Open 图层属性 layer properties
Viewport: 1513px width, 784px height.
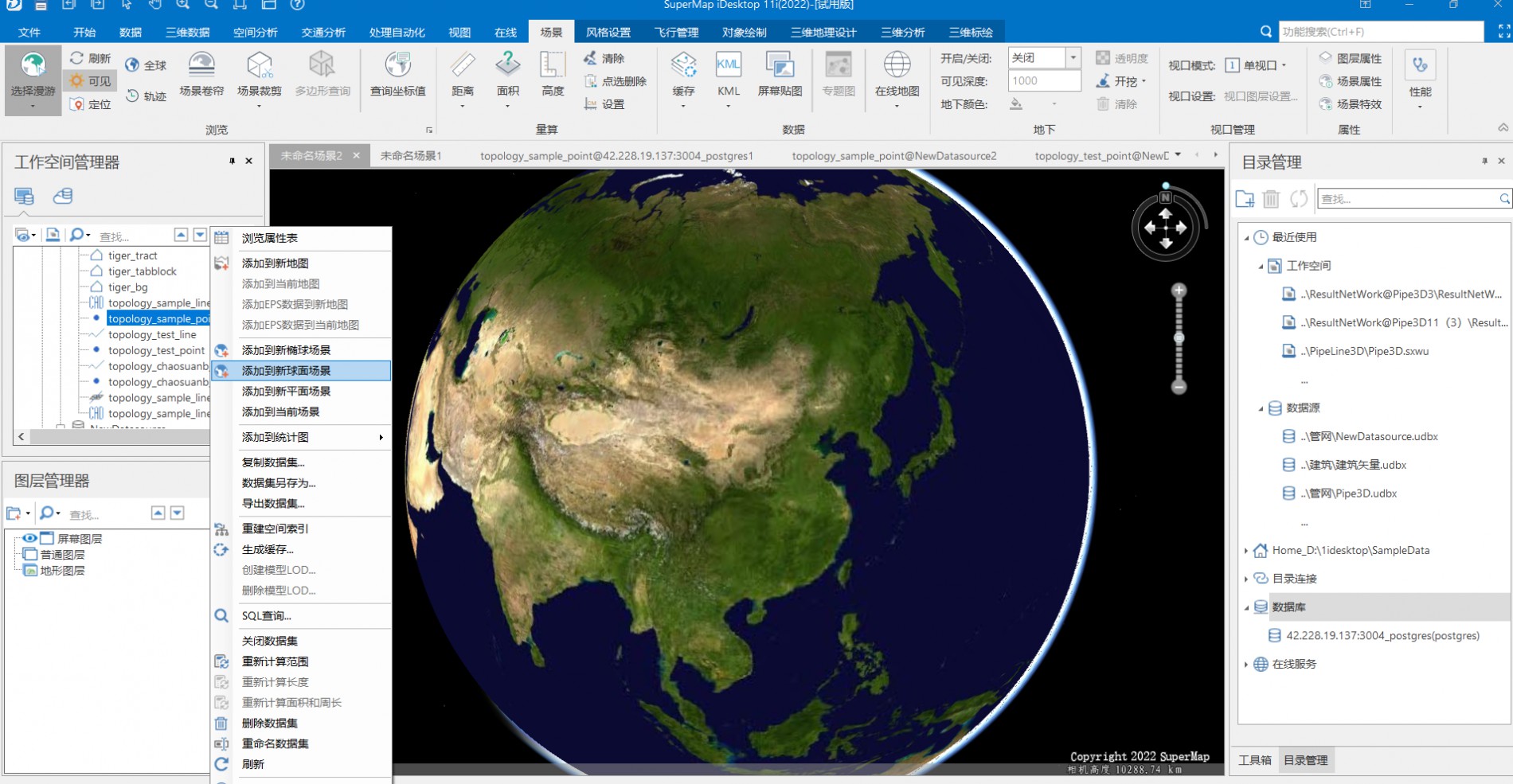click(x=1351, y=58)
